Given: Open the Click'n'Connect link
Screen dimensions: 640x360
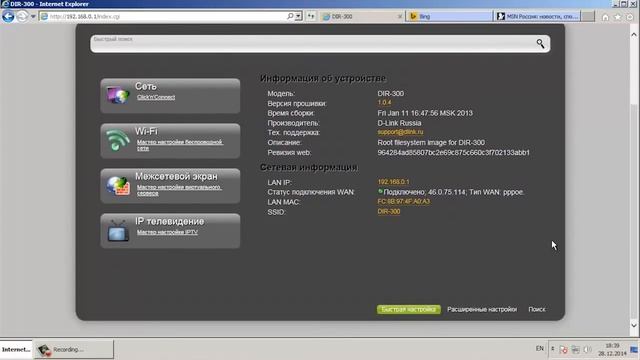Looking at the screenshot, I should (156, 97).
